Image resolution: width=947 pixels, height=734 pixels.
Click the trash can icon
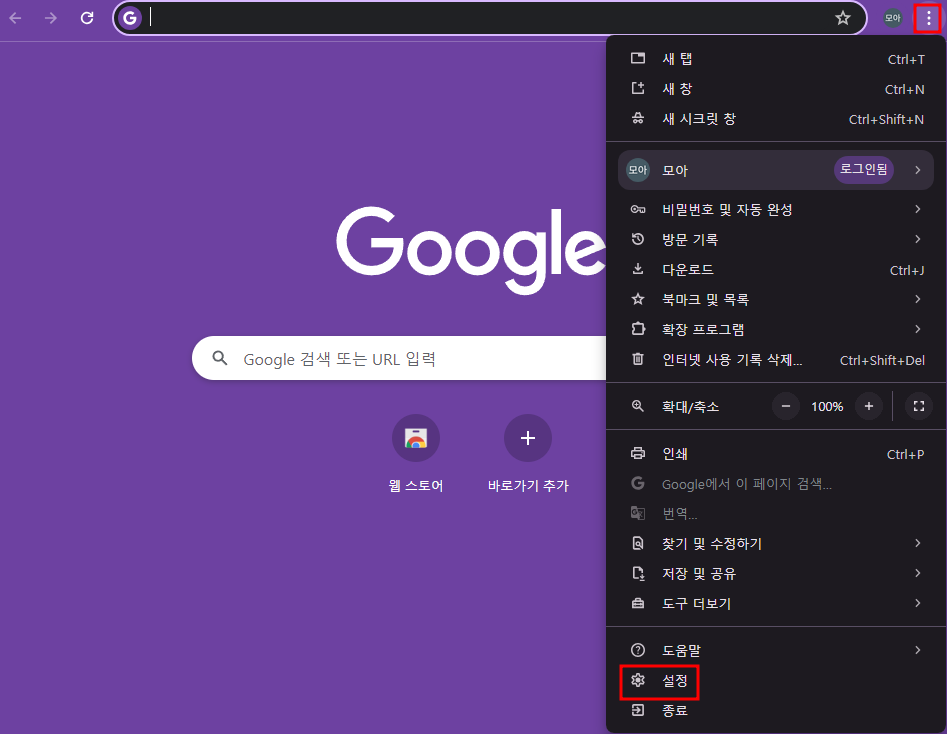coord(638,359)
